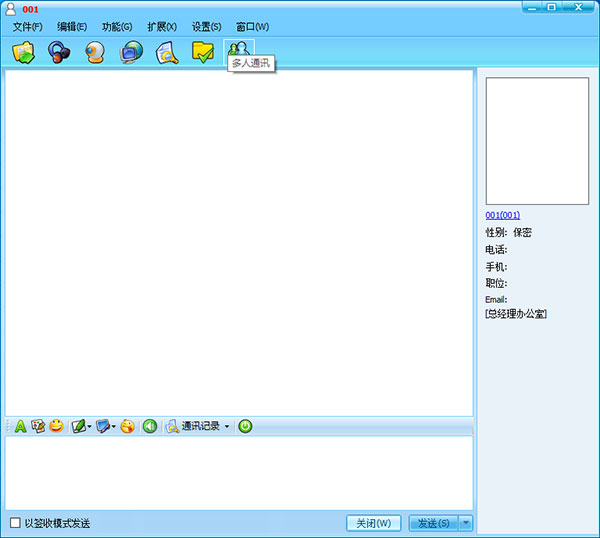Click the 发送(S) send button

(434, 523)
